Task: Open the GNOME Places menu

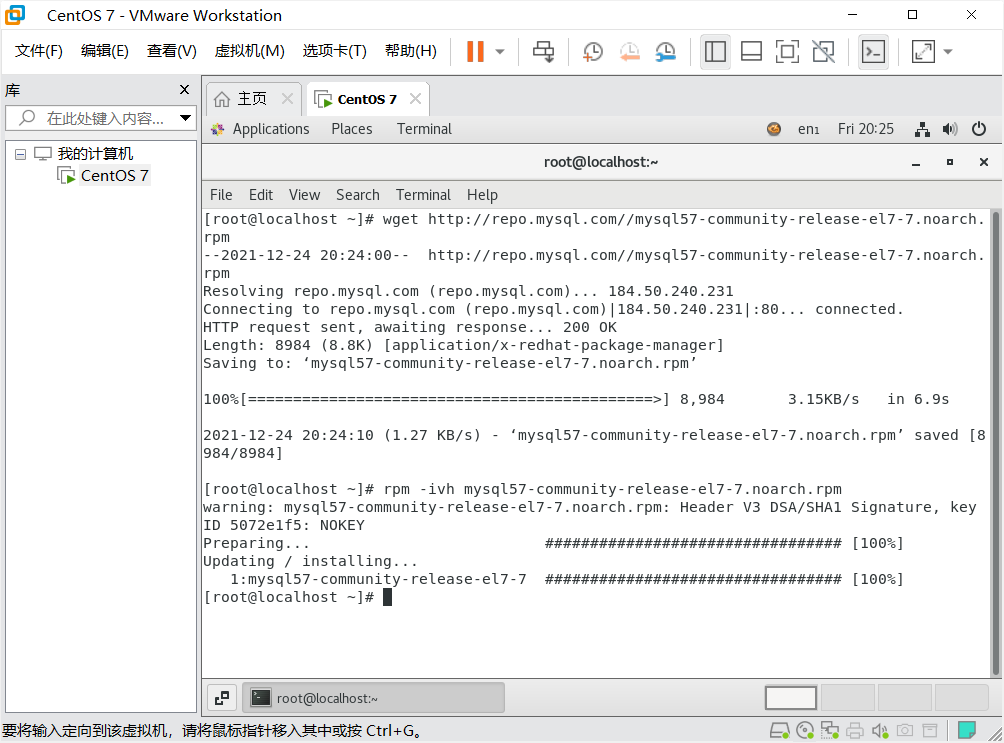Action: click(352, 129)
